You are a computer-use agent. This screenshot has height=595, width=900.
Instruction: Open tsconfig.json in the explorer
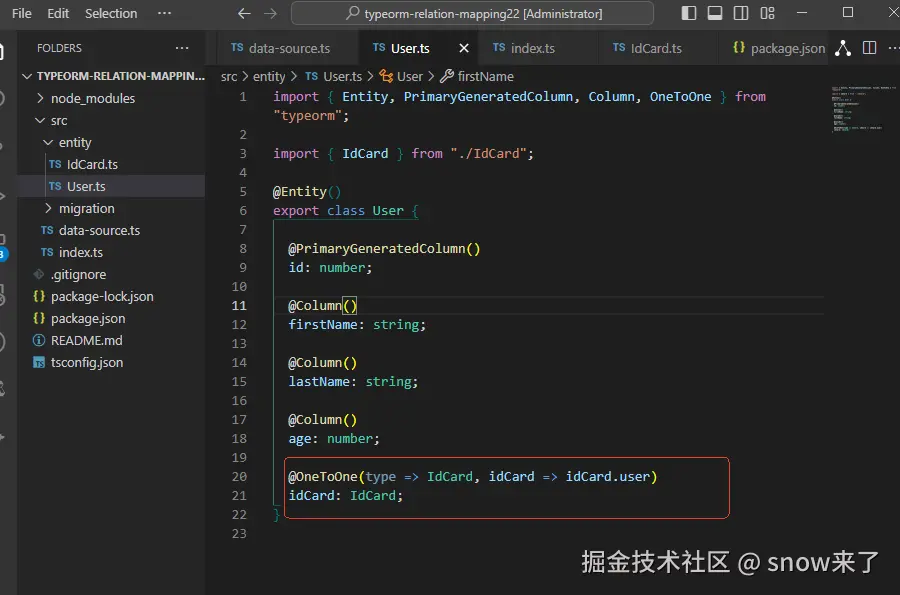[x=86, y=362]
